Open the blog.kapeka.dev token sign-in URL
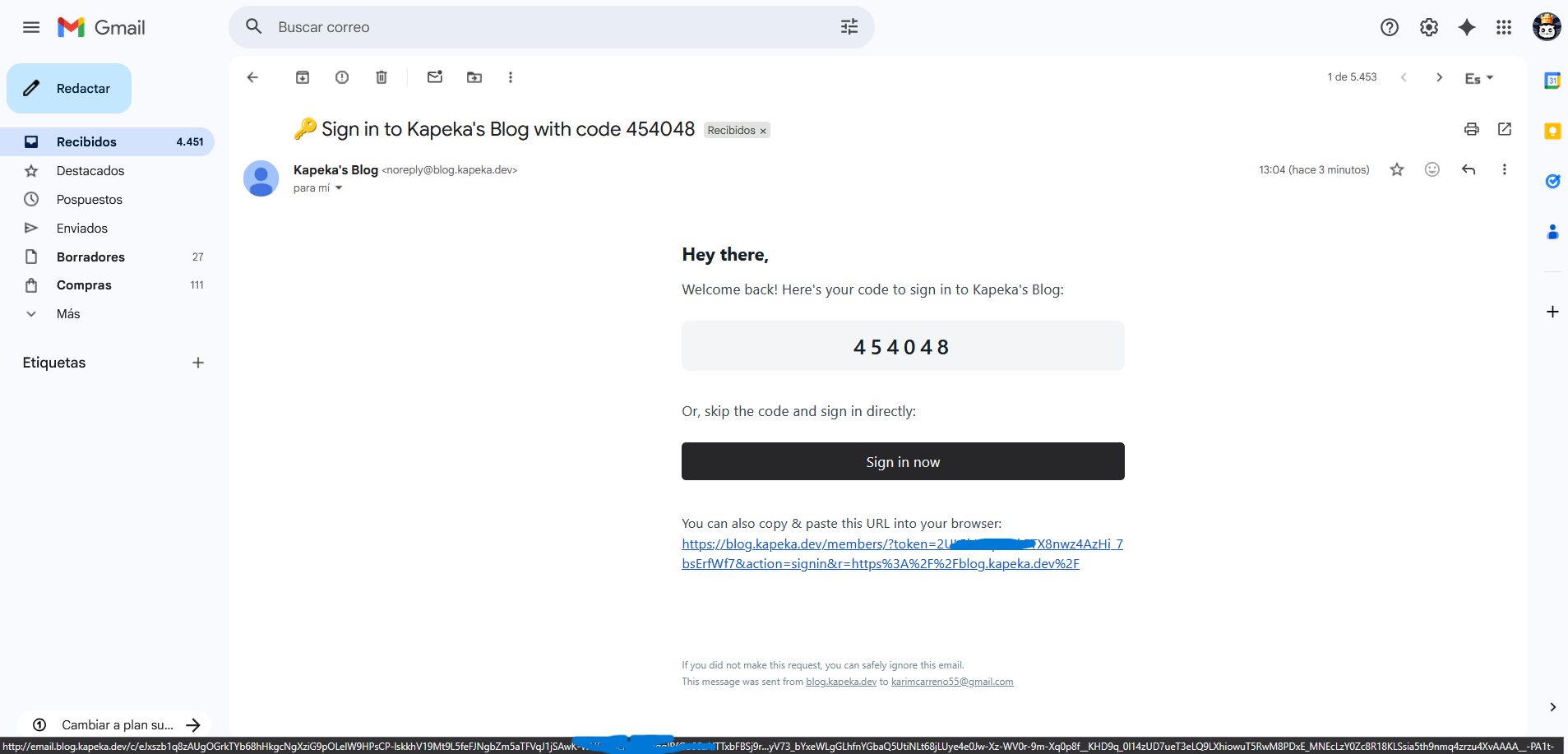This screenshot has width=1568, height=754. pos(902,554)
